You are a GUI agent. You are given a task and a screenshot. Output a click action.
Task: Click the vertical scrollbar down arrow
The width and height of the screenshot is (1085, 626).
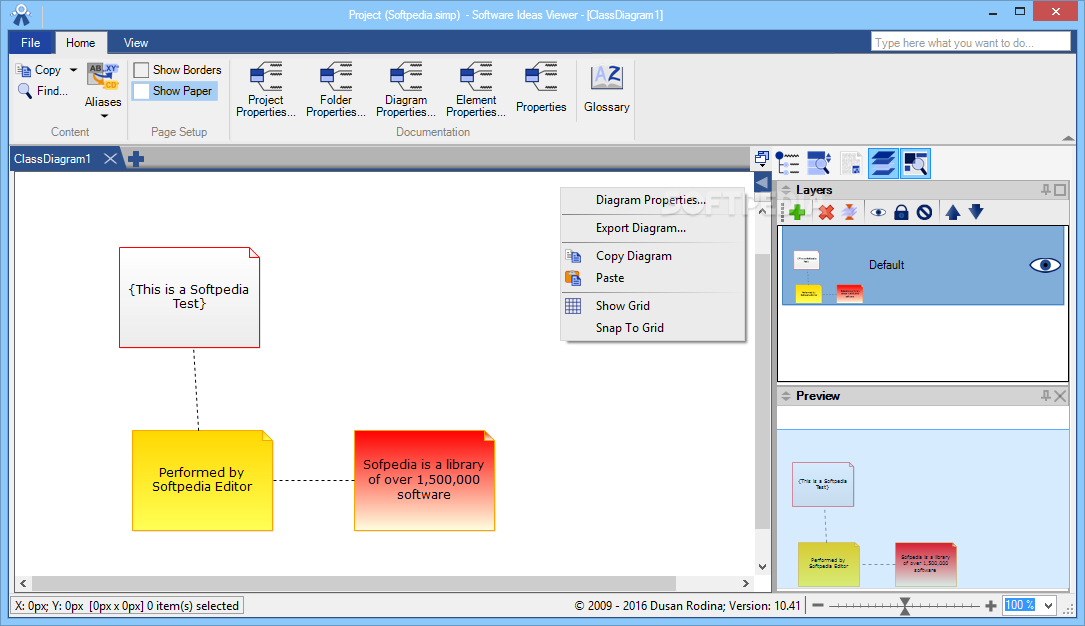point(762,567)
